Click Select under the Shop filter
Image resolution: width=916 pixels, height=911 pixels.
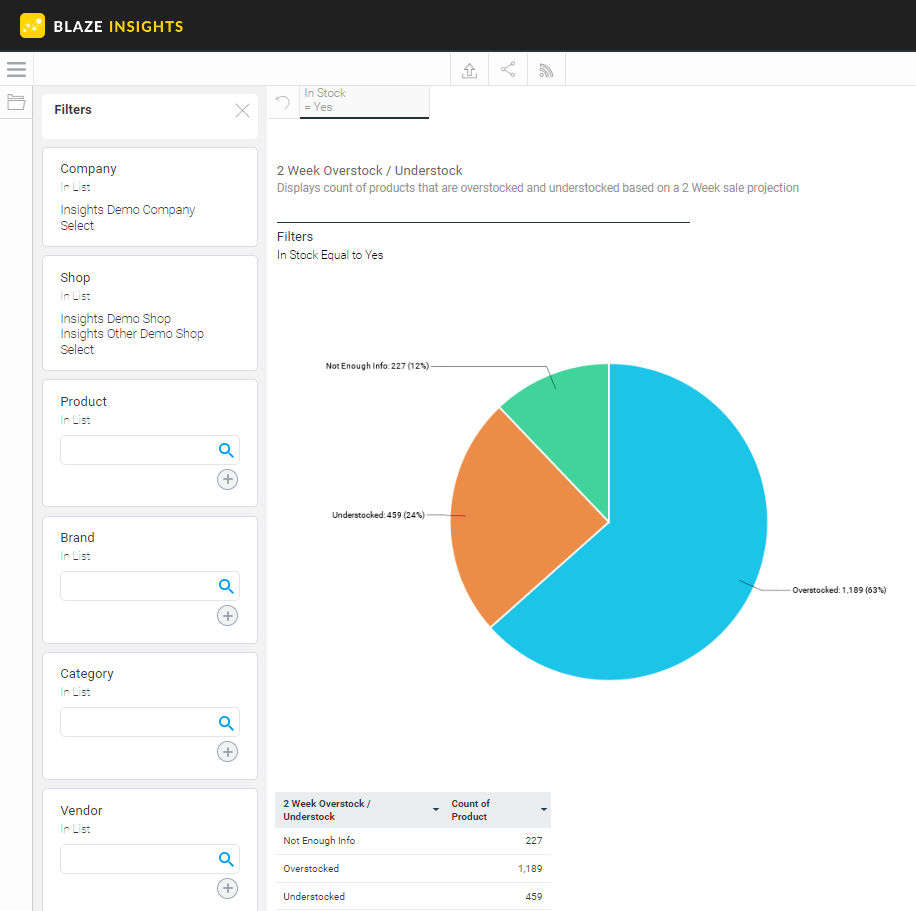click(x=77, y=349)
